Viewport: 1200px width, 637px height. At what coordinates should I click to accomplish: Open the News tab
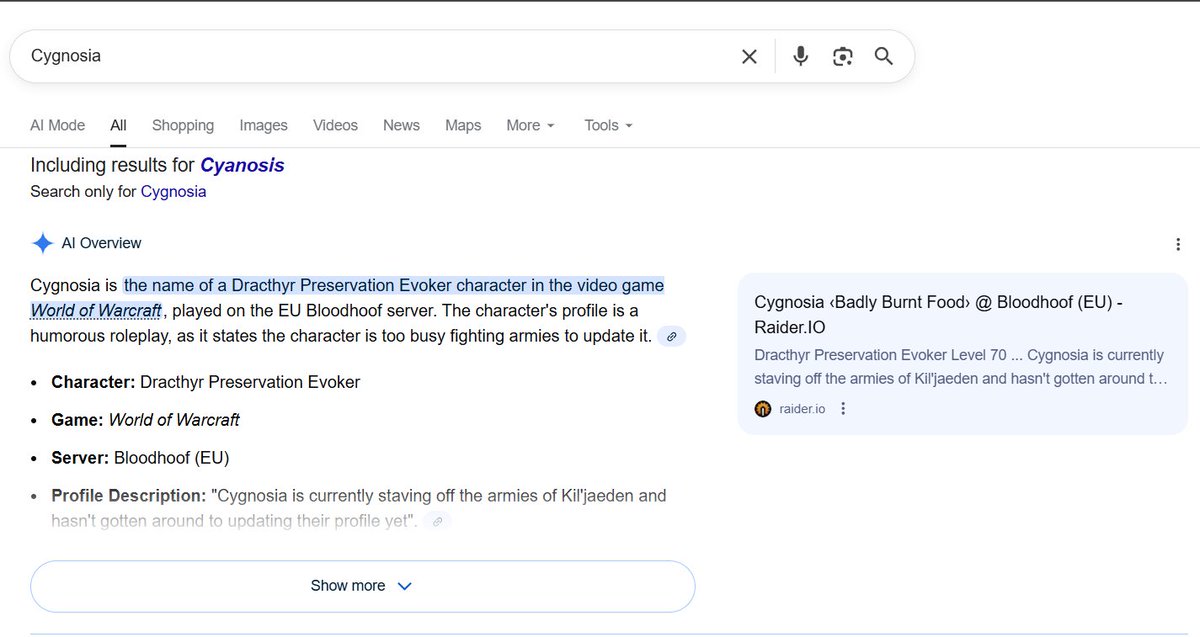(x=401, y=125)
